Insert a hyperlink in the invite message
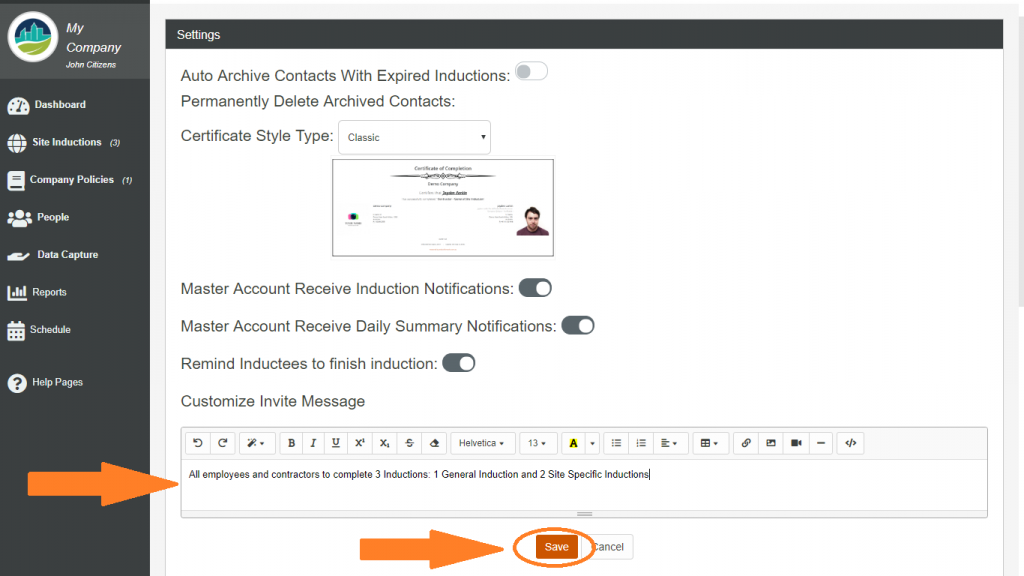The width and height of the screenshot is (1024, 576). (x=745, y=443)
